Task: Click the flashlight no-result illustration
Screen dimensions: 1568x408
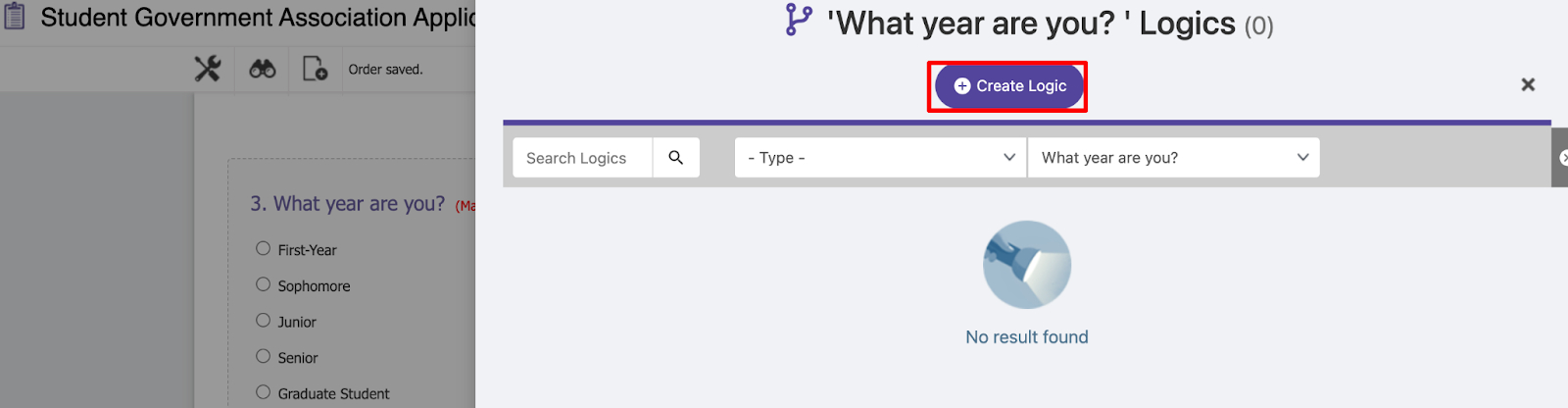Action: (x=1027, y=265)
